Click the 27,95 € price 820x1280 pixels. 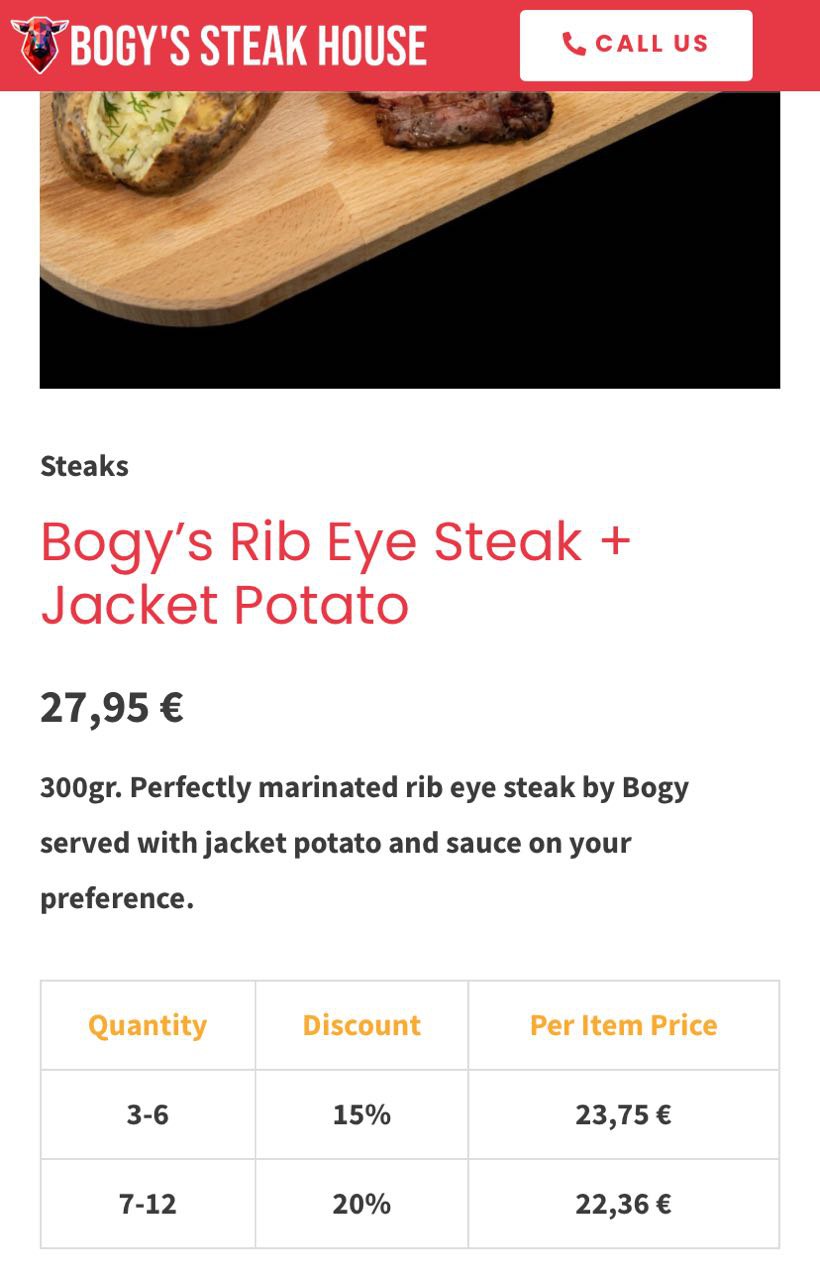(x=111, y=707)
